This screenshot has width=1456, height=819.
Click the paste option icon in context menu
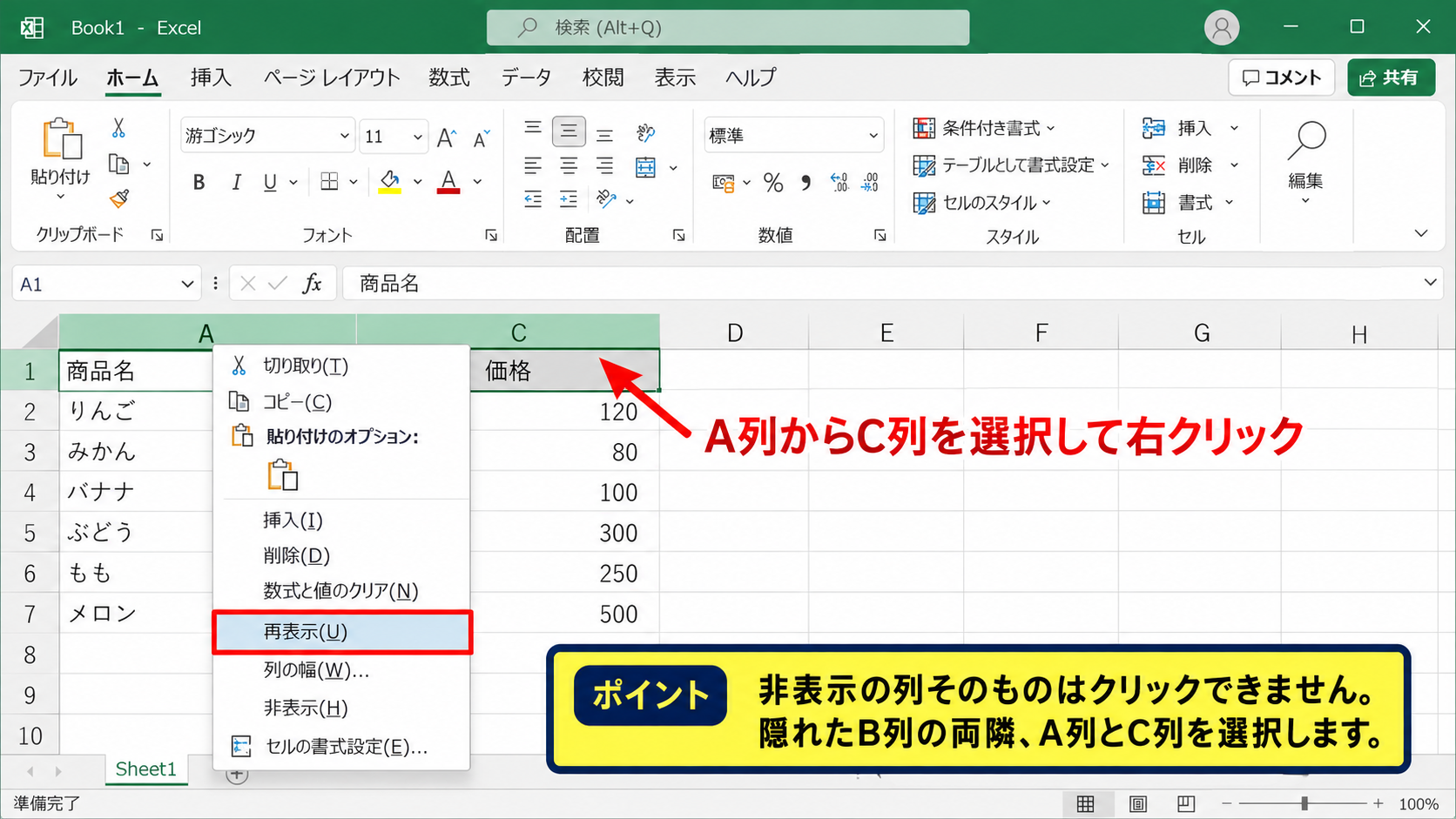[x=282, y=475]
